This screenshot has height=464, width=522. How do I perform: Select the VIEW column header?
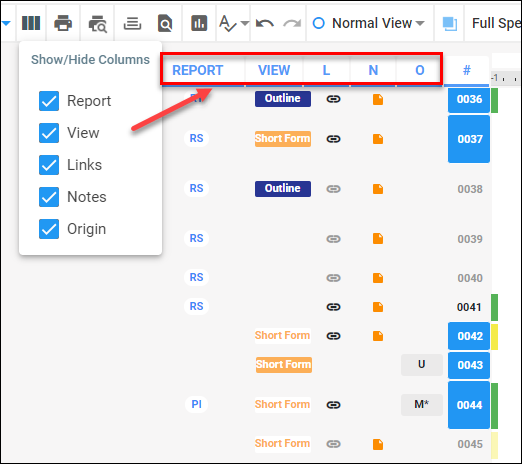click(x=274, y=70)
